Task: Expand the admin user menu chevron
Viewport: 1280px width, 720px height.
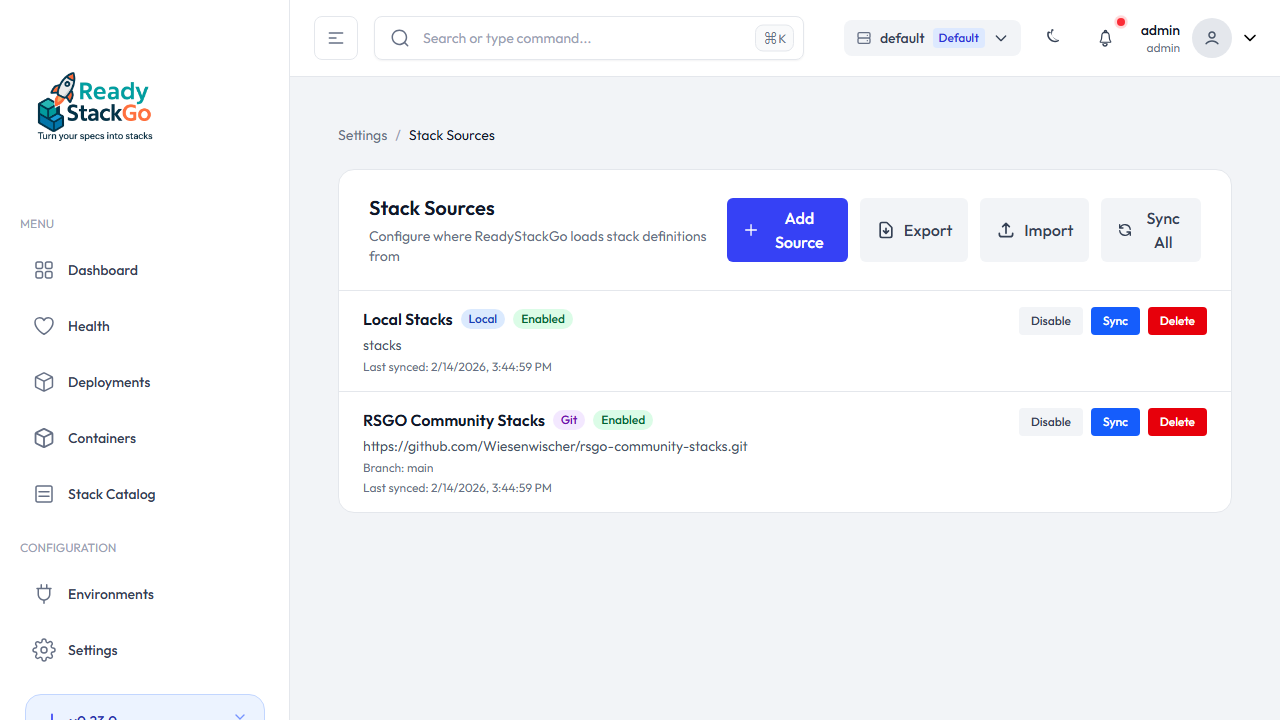Action: 1250,38
